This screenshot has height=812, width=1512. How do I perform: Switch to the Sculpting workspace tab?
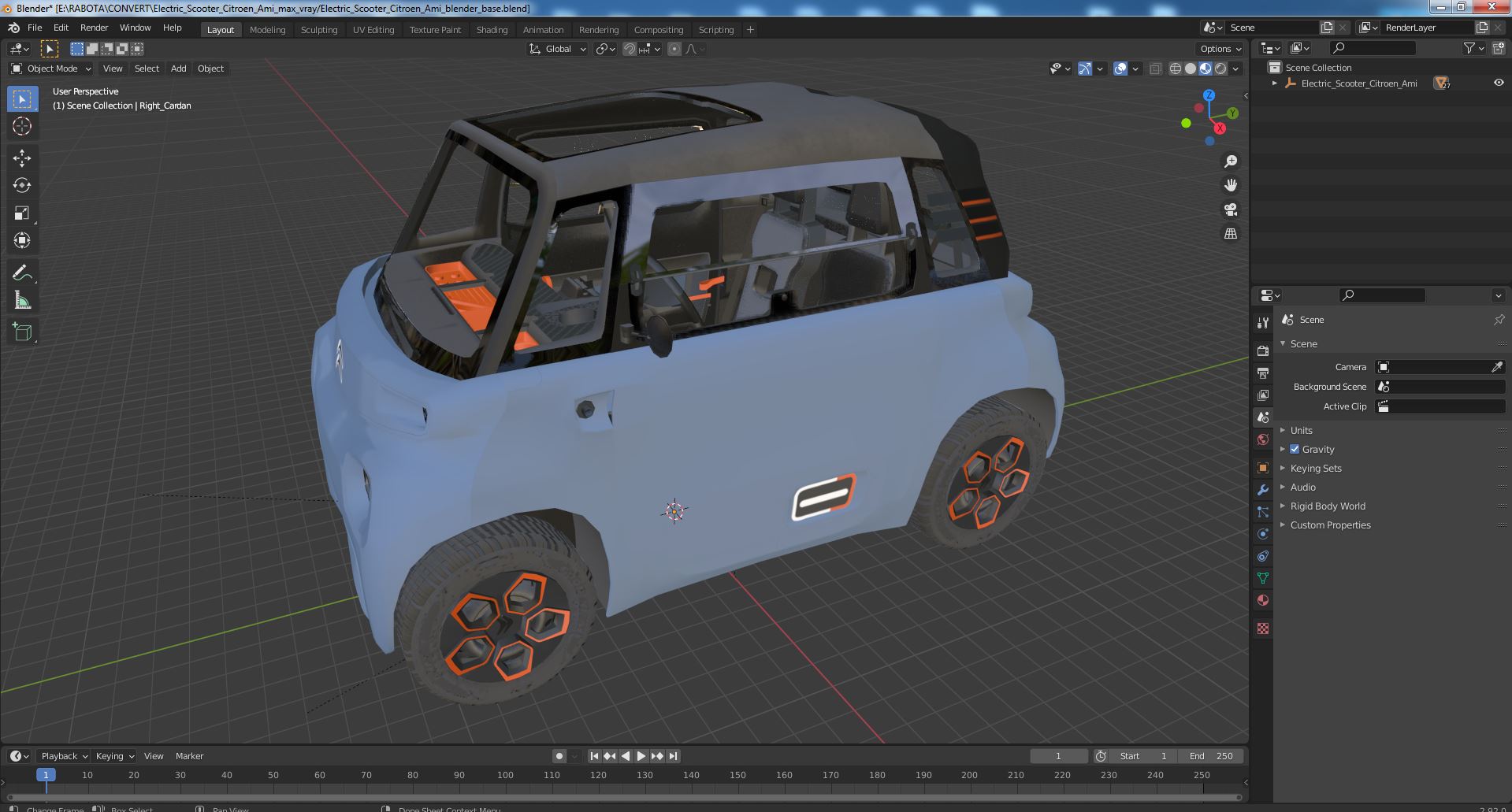tap(319, 30)
